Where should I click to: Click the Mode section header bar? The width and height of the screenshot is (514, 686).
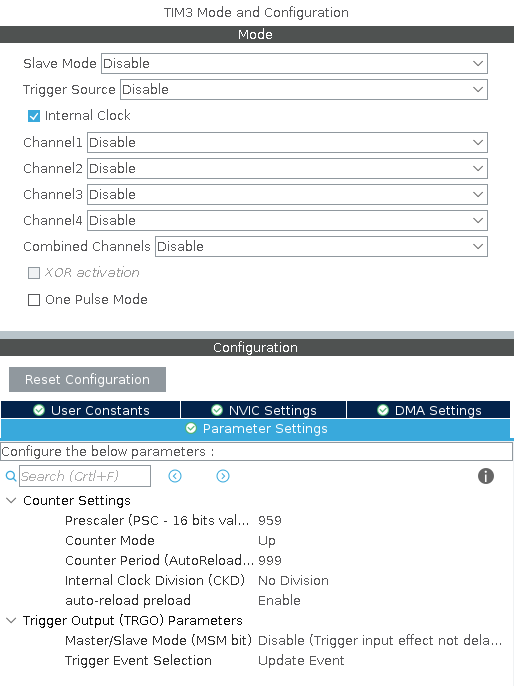[257, 35]
